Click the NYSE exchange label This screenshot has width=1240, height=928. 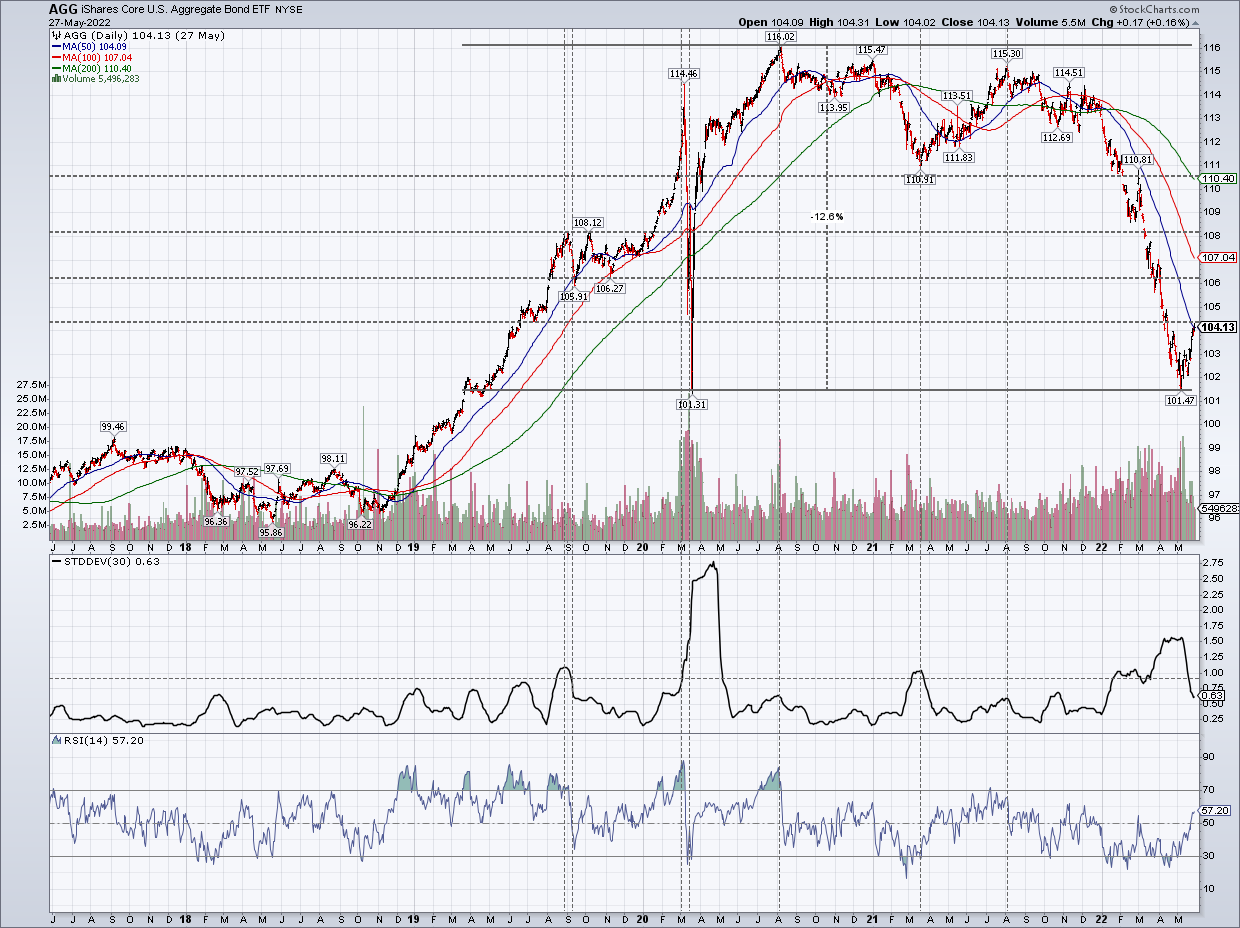point(290,9)
